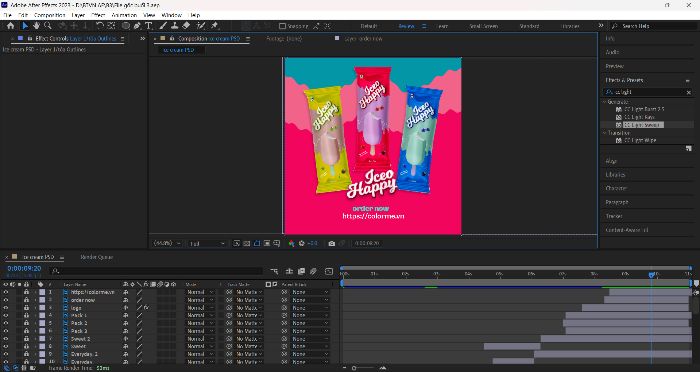Switch to the Render Queue tab

96,257
